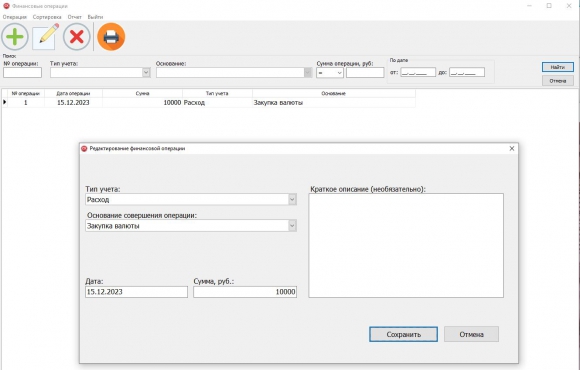Click the Краткое описание text area
Viewport: 580px width, 370px height.
click(x=406, y=245)
